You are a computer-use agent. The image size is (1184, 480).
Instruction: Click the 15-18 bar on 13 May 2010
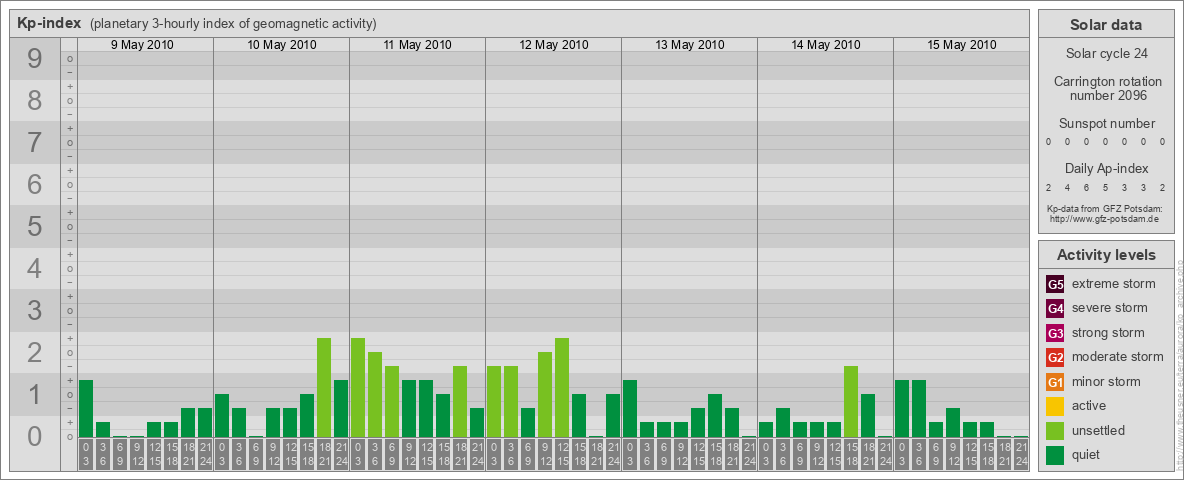click(715, 415)
